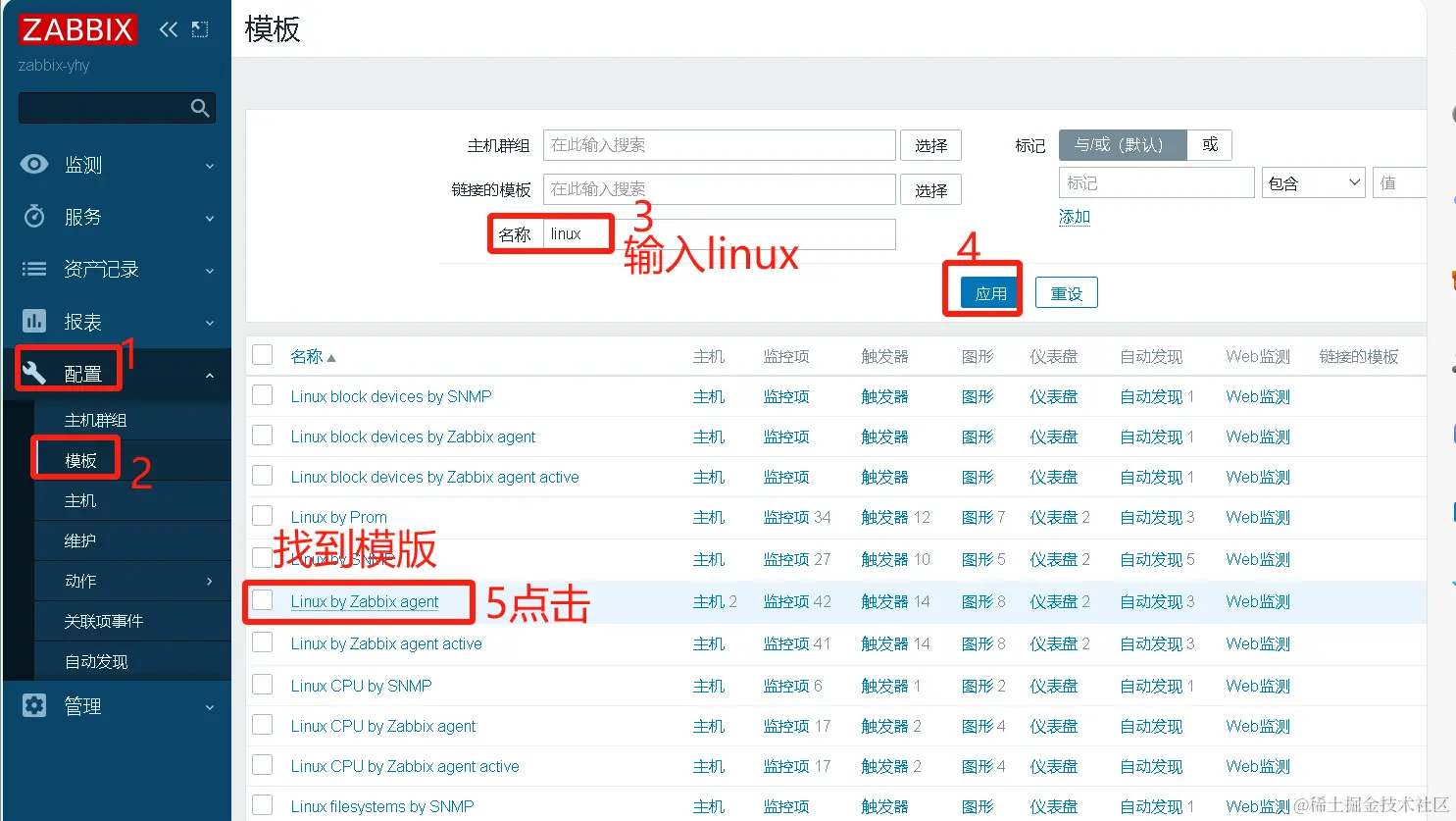
Task: Open Linux by Zabbix agent template
Action: 365,601
